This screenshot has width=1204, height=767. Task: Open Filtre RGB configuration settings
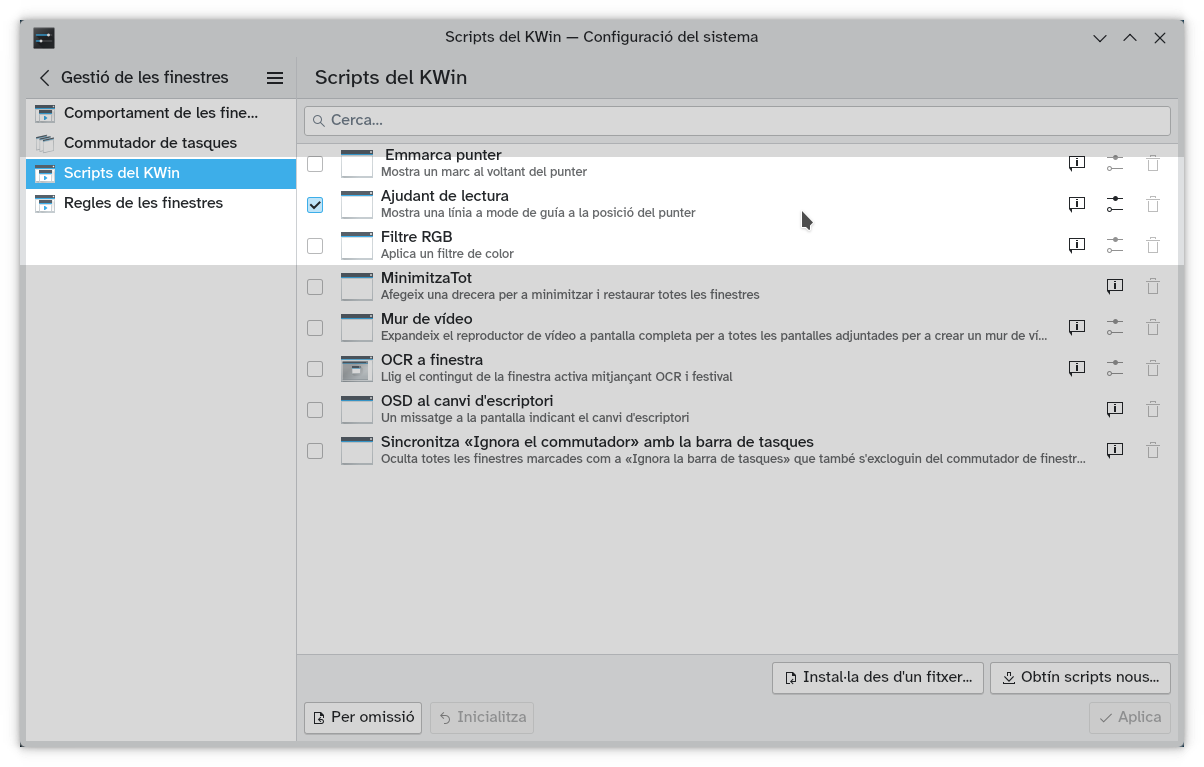1115,245
